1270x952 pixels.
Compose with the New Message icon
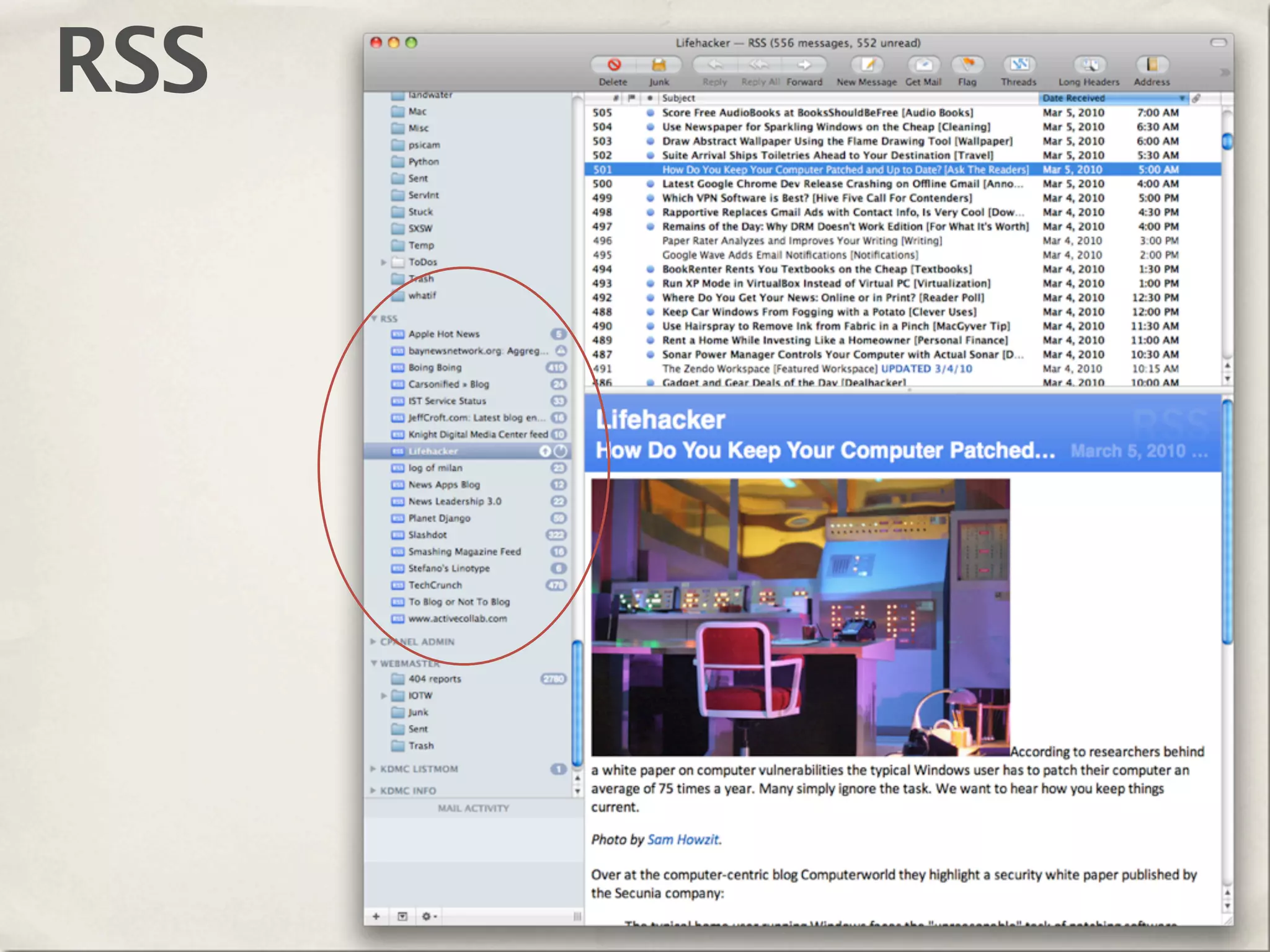click(x=866, y=65)
